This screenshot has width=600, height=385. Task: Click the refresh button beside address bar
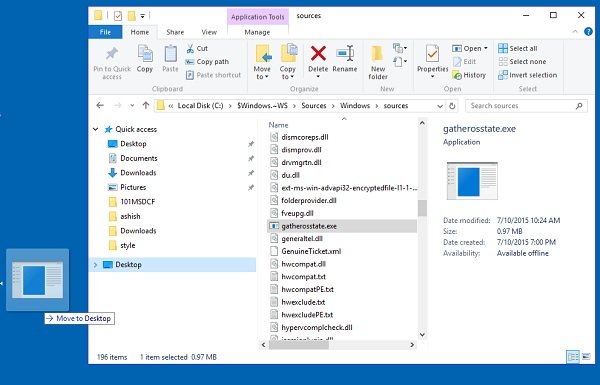click(452, 106)
